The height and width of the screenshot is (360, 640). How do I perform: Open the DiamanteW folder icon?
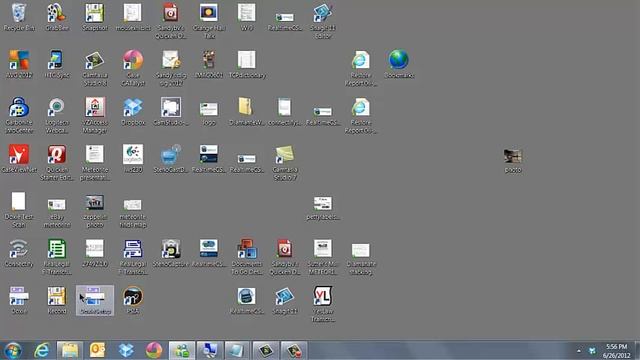click(247, 111)
